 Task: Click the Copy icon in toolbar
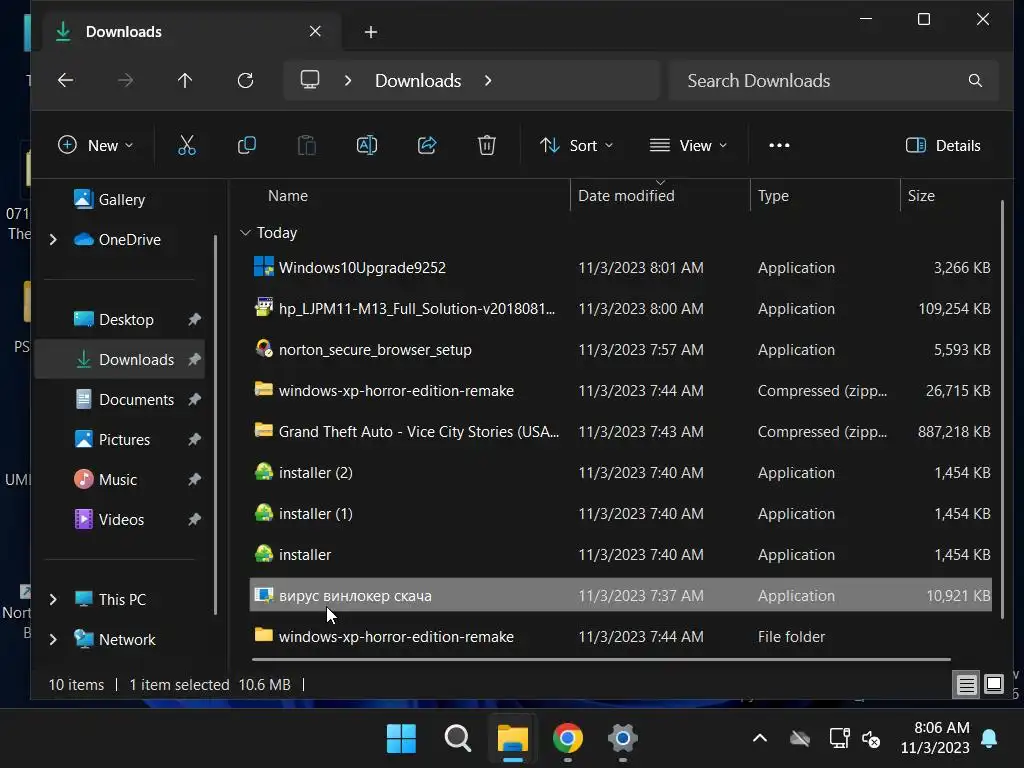(x=246, y=145)
